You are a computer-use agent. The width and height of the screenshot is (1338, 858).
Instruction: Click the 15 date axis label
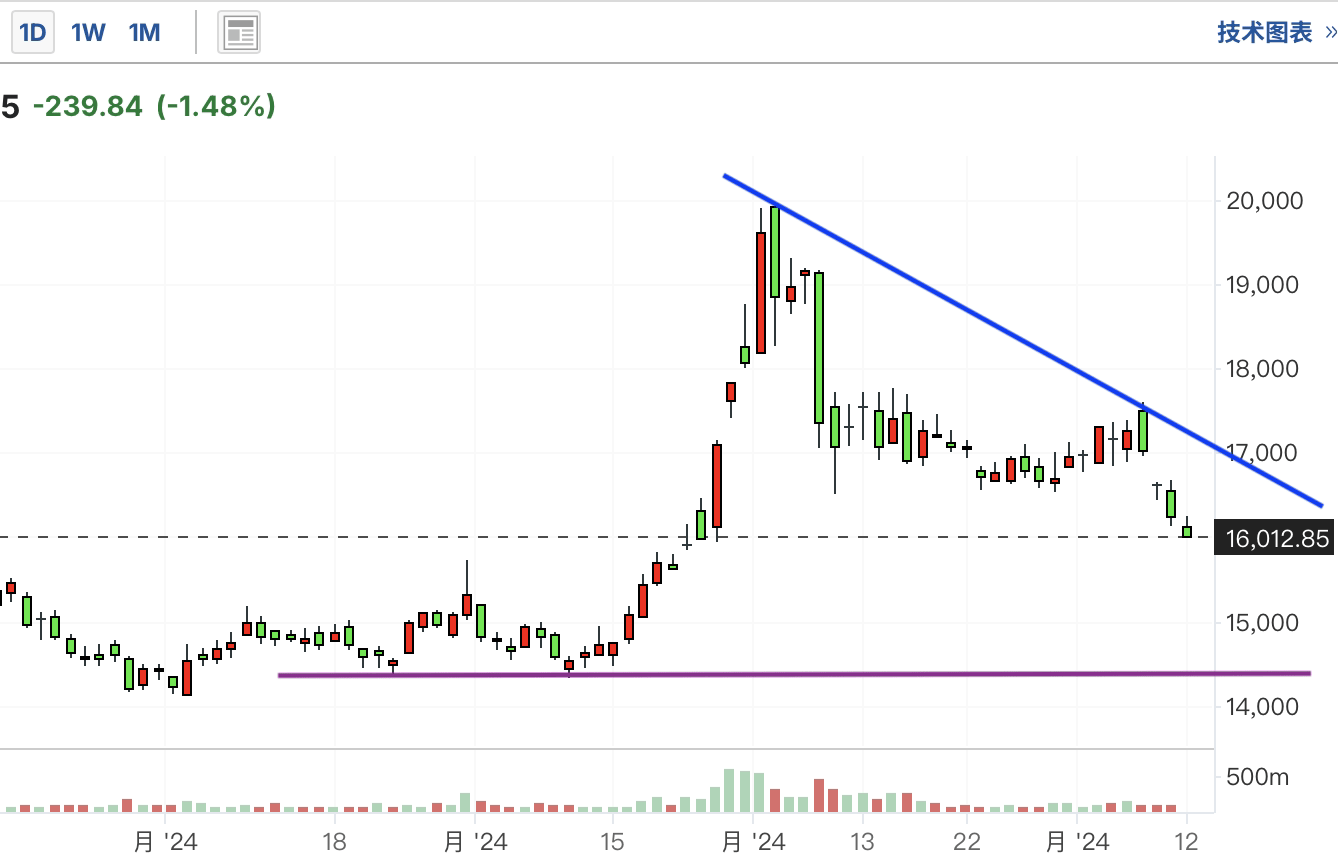[612, 842]
